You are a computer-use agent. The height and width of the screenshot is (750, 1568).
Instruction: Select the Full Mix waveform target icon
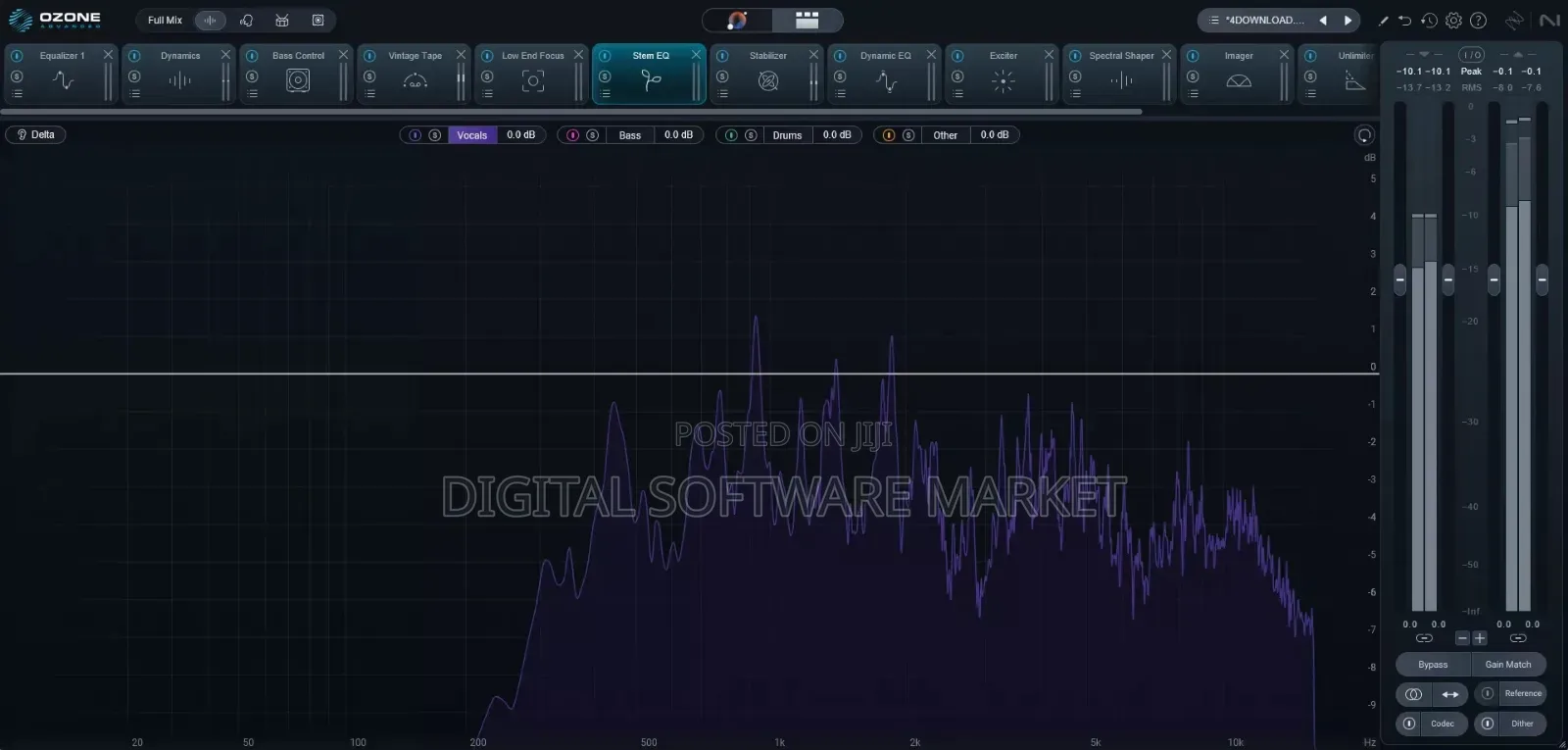click(210, 20)
